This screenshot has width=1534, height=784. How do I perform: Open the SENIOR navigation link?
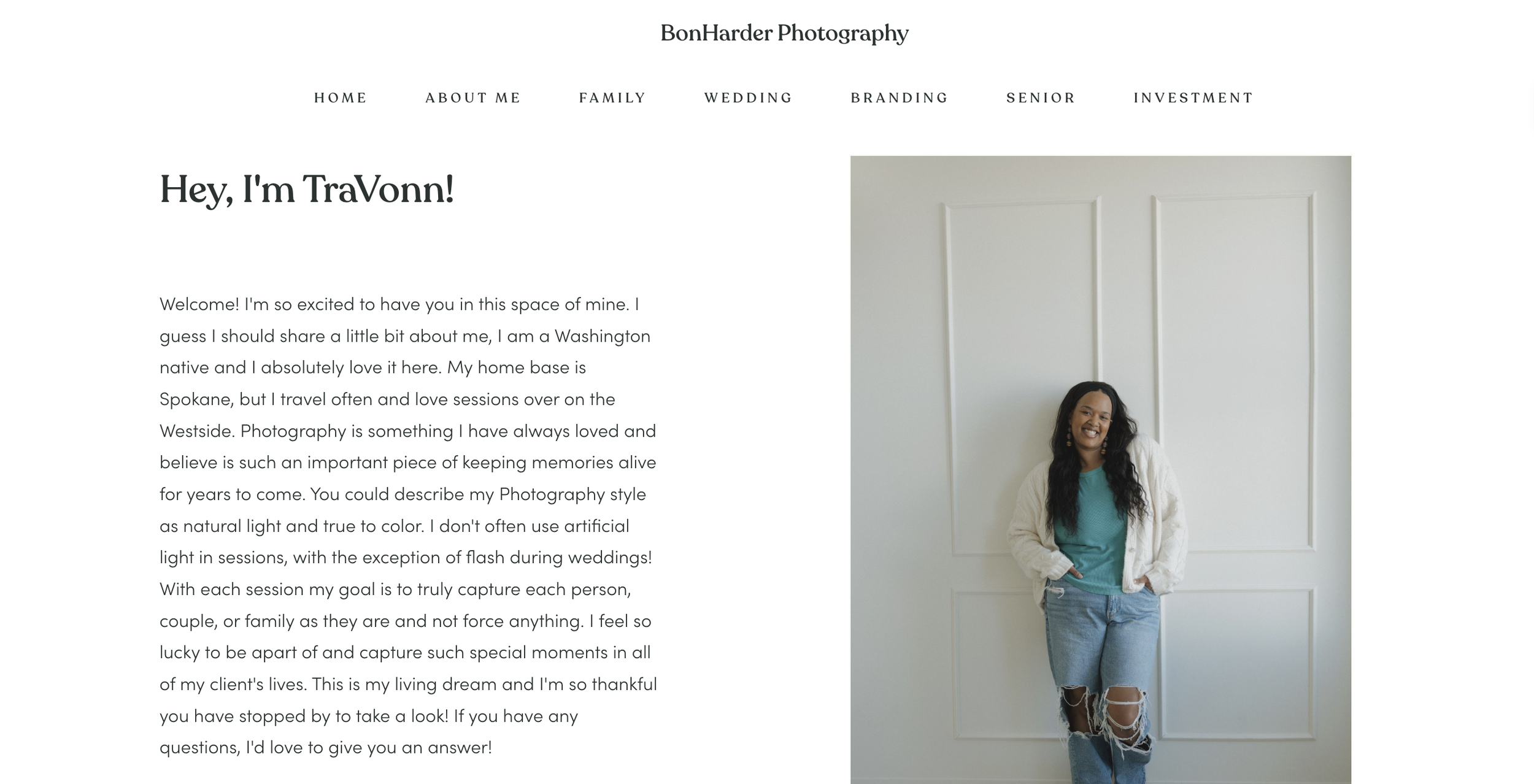point(1041,98)
